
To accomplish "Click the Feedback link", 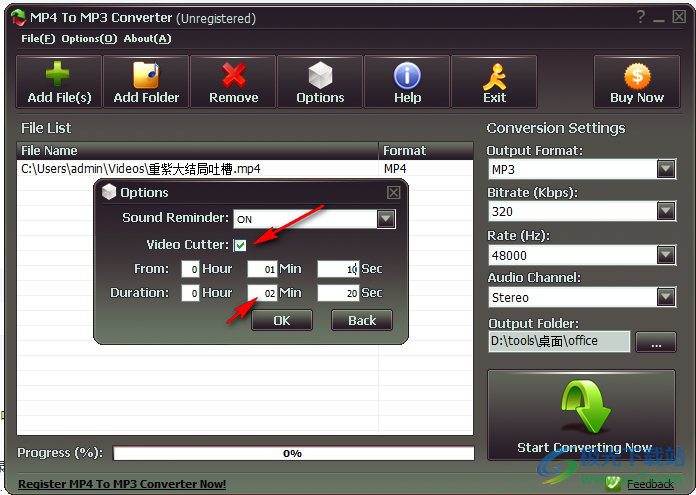I will click(650, 484).
